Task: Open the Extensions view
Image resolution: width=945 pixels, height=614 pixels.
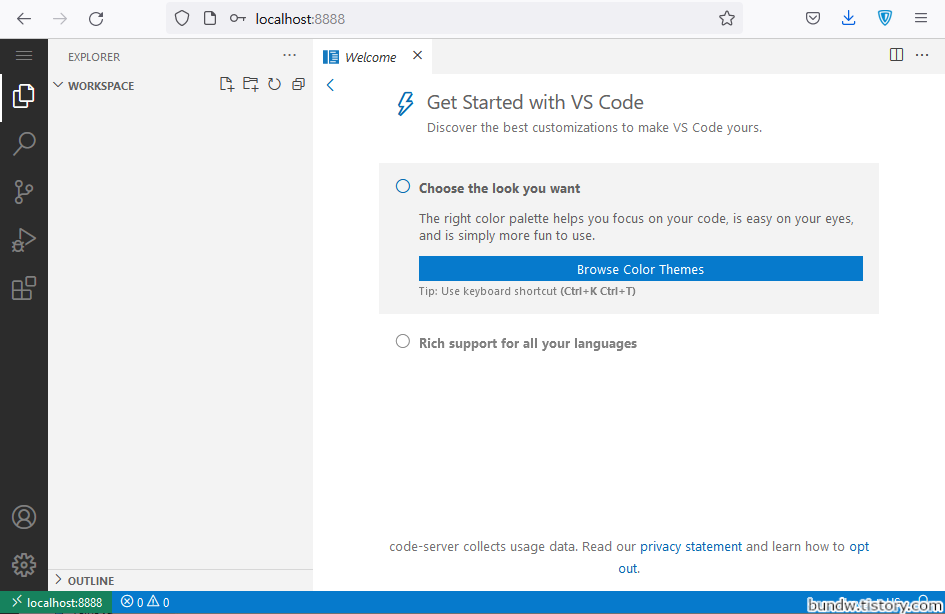Action: [x=24, y=288]
